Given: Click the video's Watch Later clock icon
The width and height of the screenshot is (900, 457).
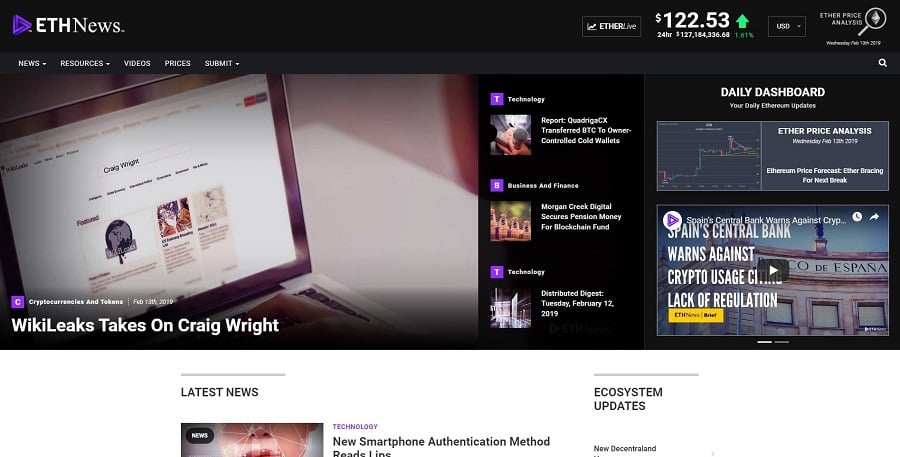Looking at the screenshot, I should (x=857, y=217).
